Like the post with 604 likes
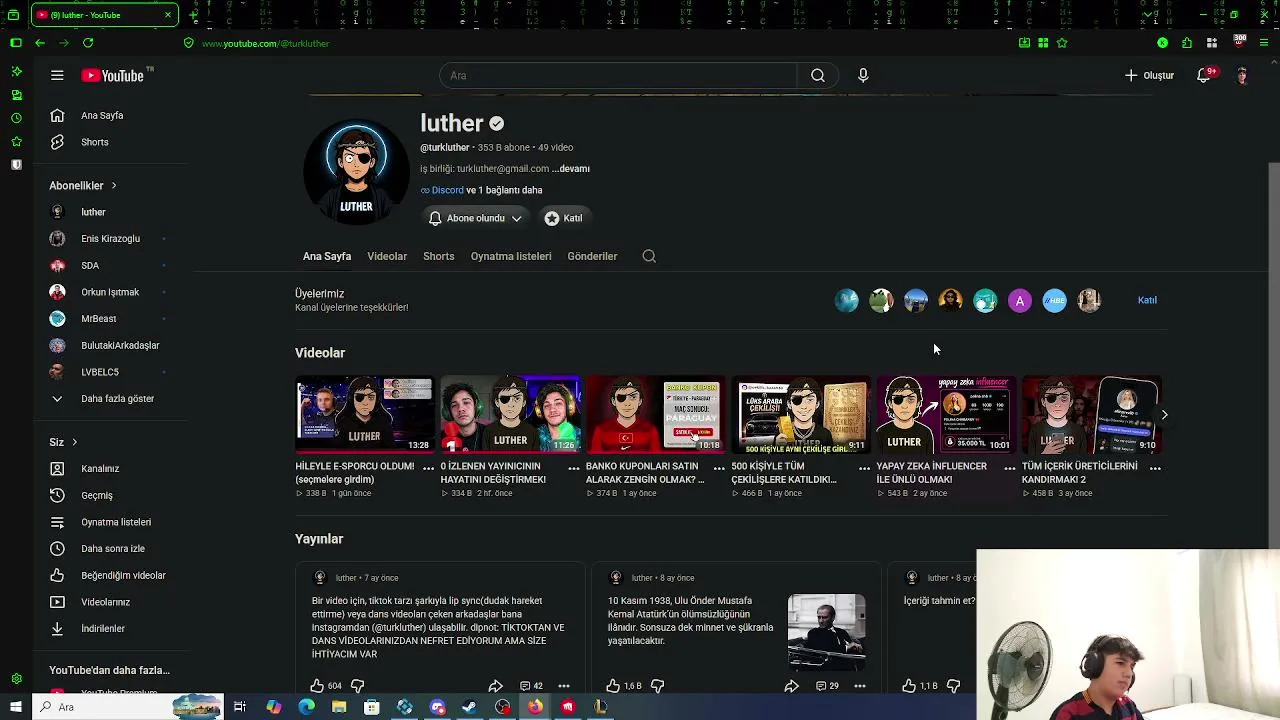 317,686
